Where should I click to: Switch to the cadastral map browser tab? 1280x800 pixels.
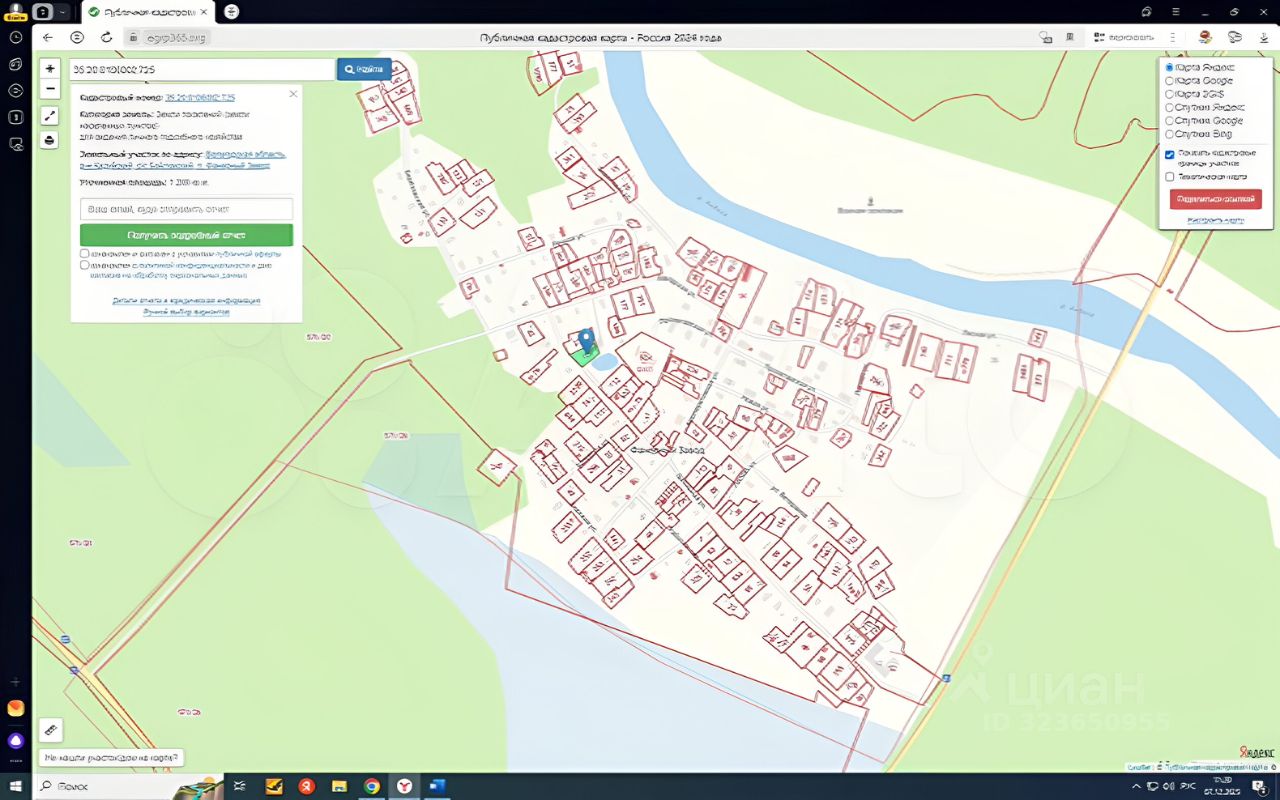click(x=146, y=12)
